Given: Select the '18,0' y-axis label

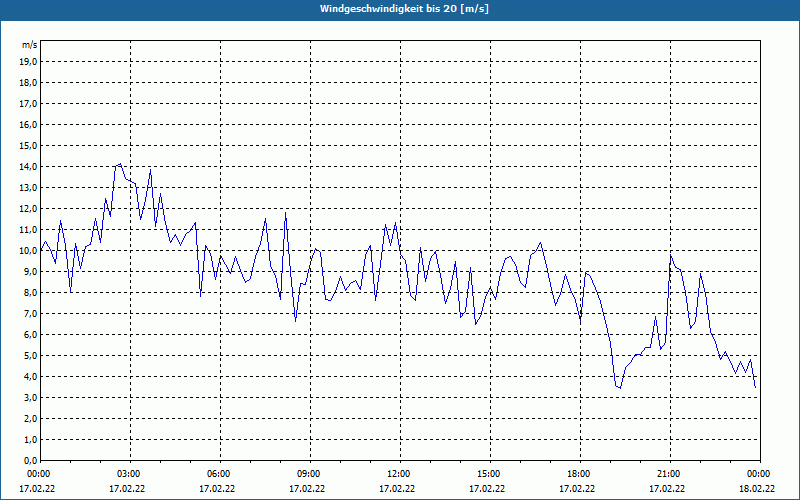Looking at the screenshot, I should tap(29, 83).
